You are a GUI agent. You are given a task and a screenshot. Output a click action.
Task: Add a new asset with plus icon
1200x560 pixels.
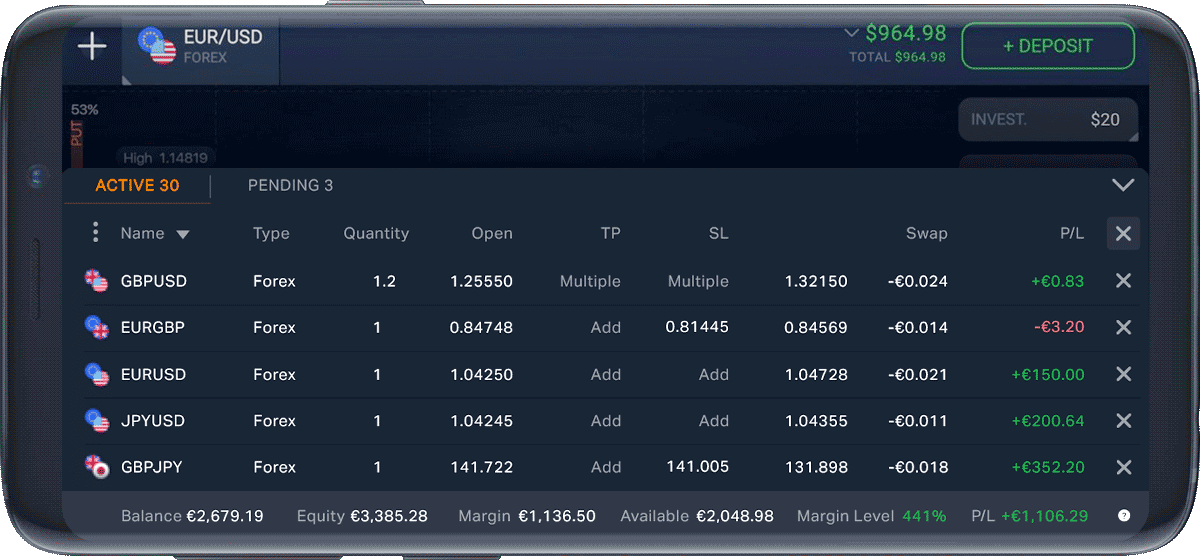pyautogui.click(x=92, y=46)
